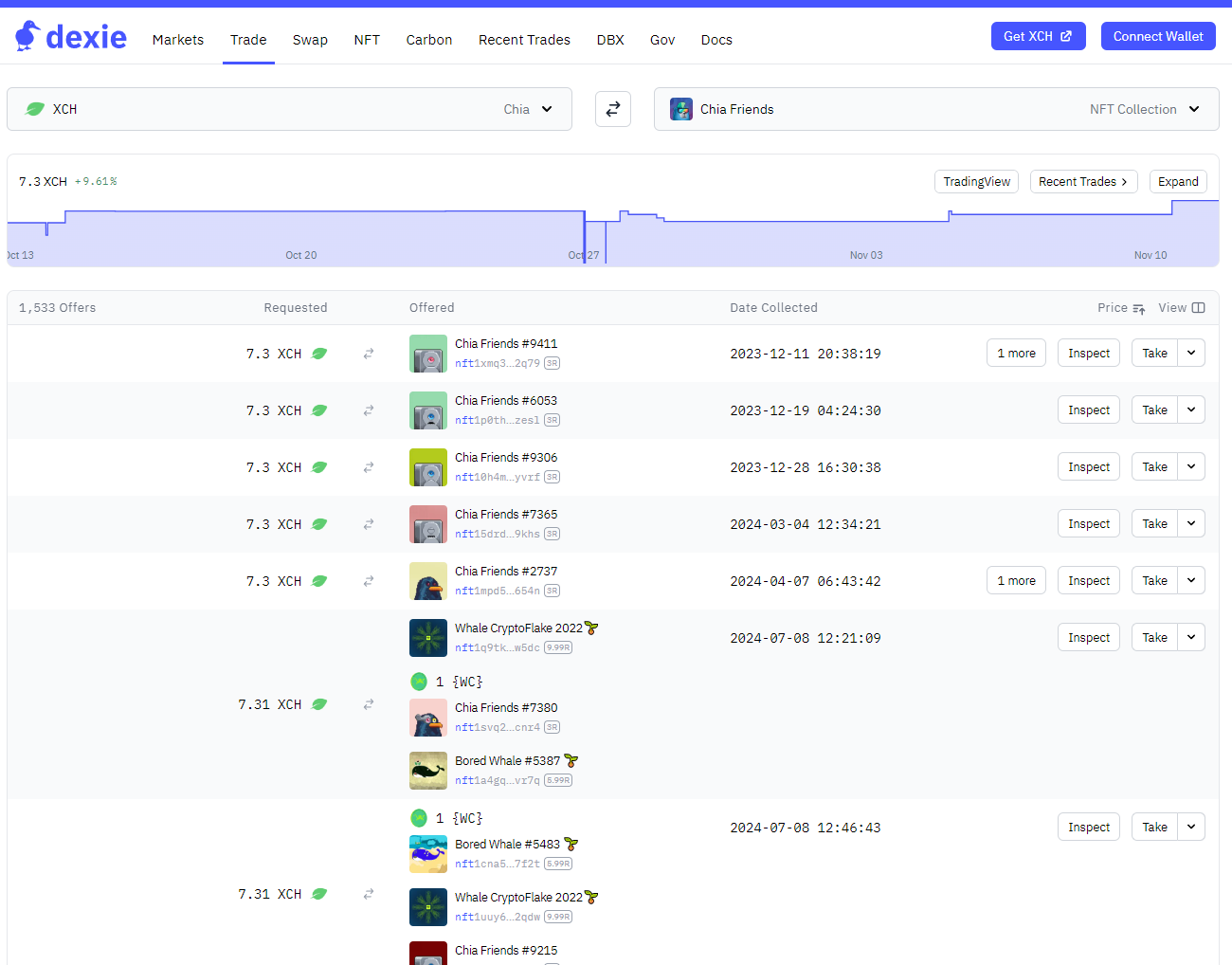Click the swap arrows in the #9411 row
The height and width of the screenshot is (965, 1232).
point(369,354)
